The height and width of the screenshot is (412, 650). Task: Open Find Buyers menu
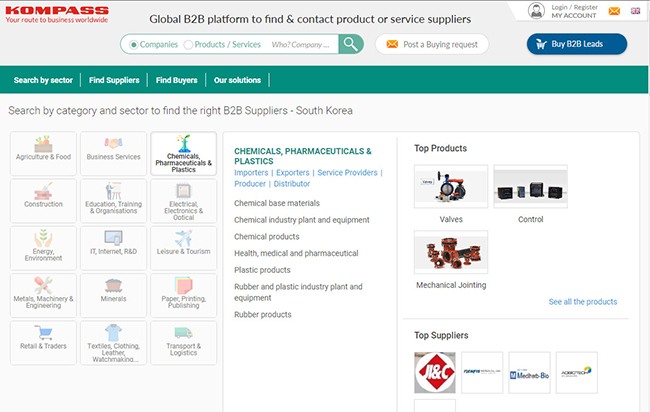pyautogui.click(x=177, y=80)
